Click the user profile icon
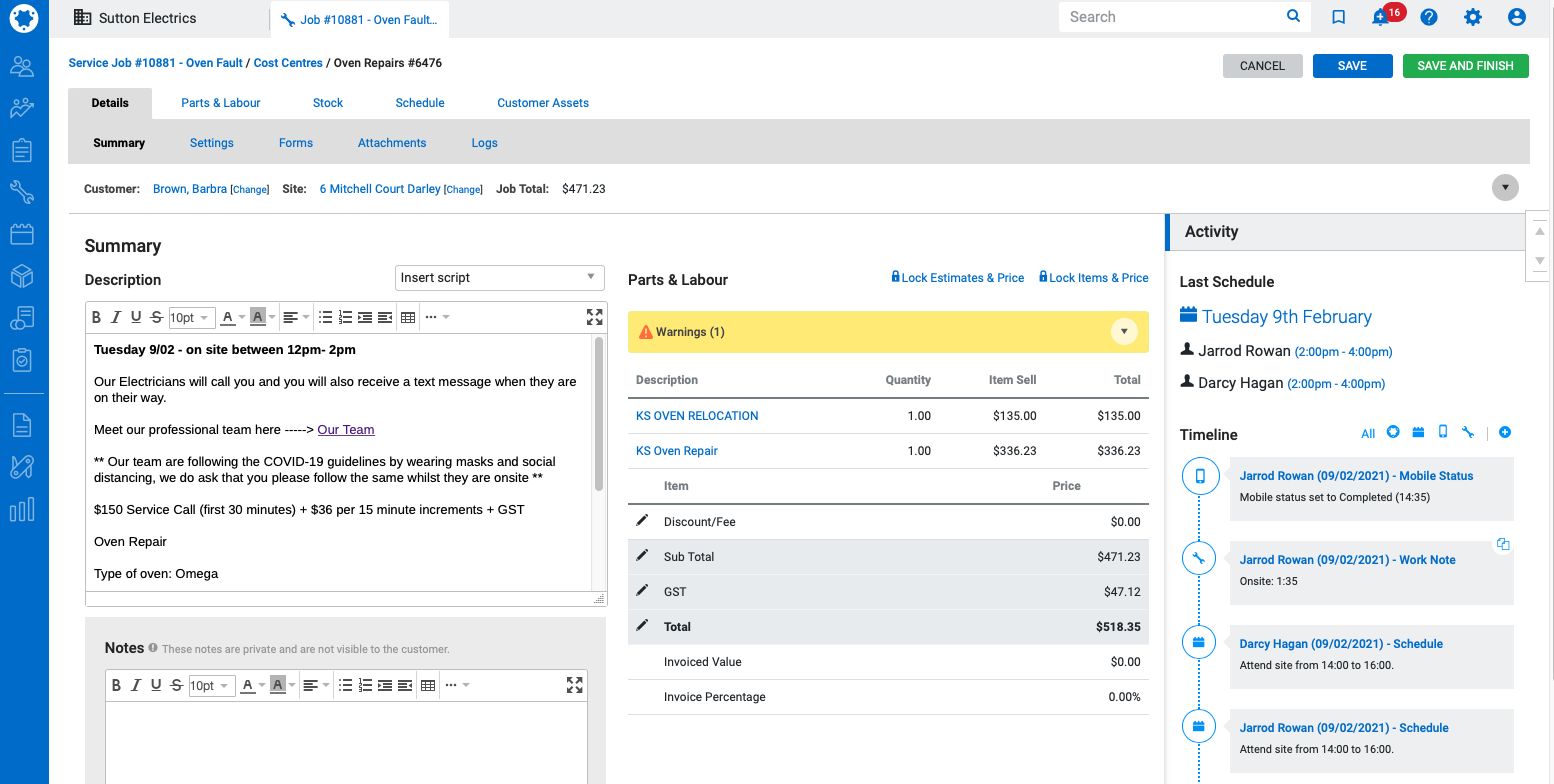1554x784 pixels. [x=1516, y=17]
